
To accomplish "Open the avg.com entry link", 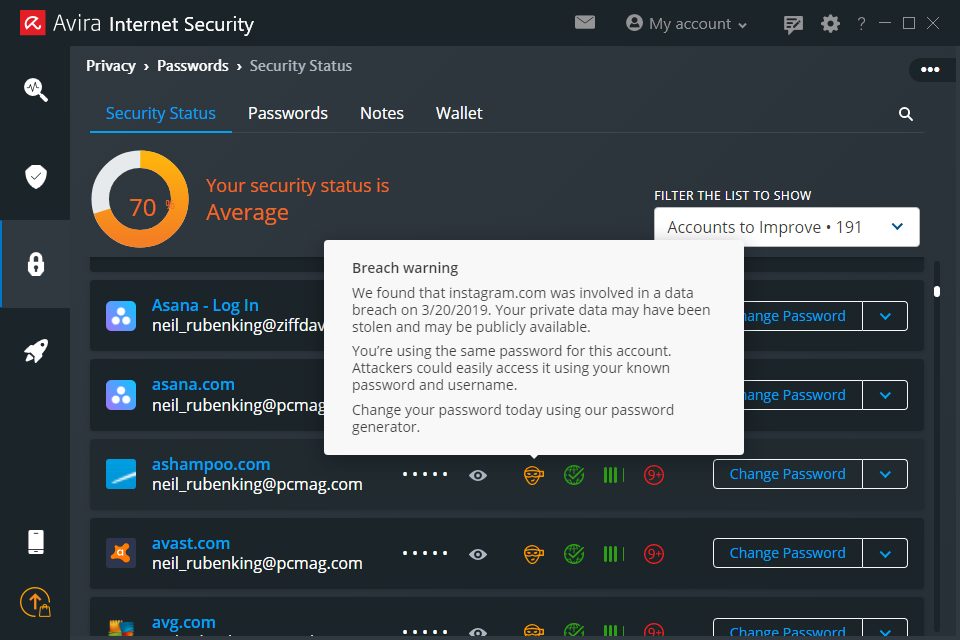I will click(x=184, y=623).
